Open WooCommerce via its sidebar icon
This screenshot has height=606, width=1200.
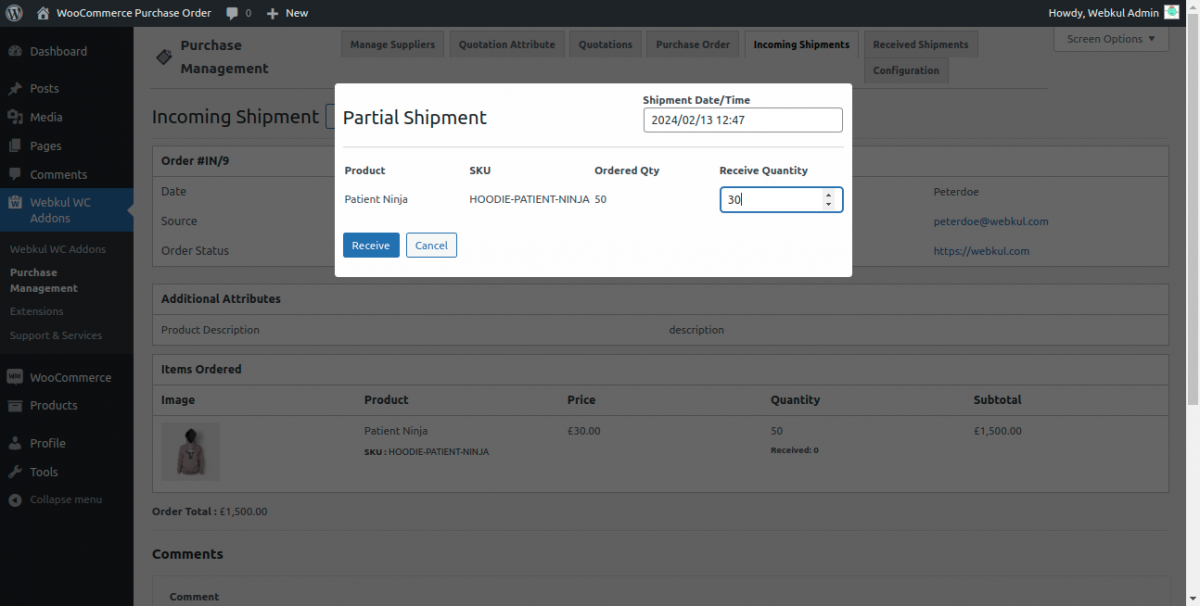click(x=14, y=377)
